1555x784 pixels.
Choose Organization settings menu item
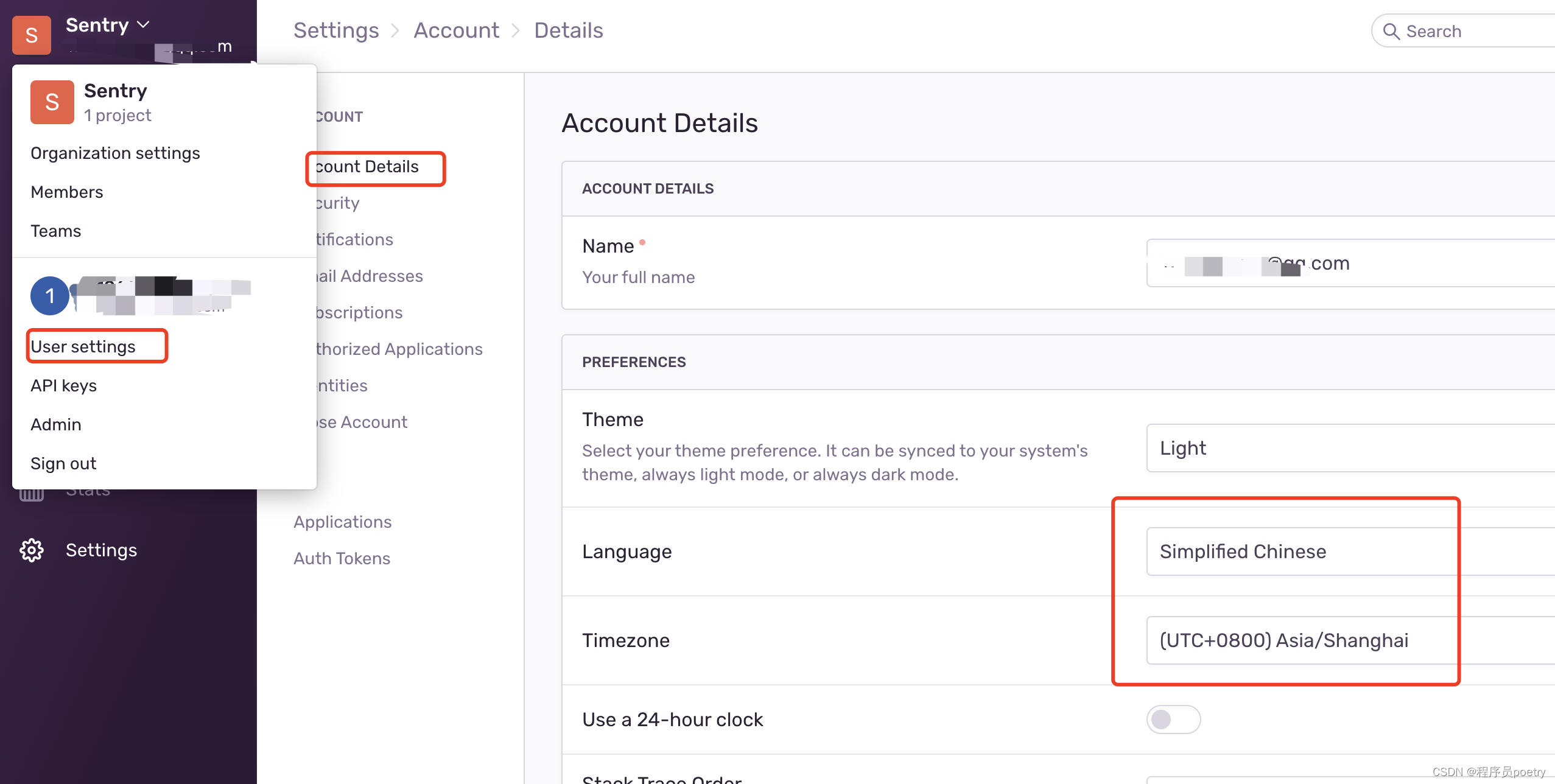[115, 153]
